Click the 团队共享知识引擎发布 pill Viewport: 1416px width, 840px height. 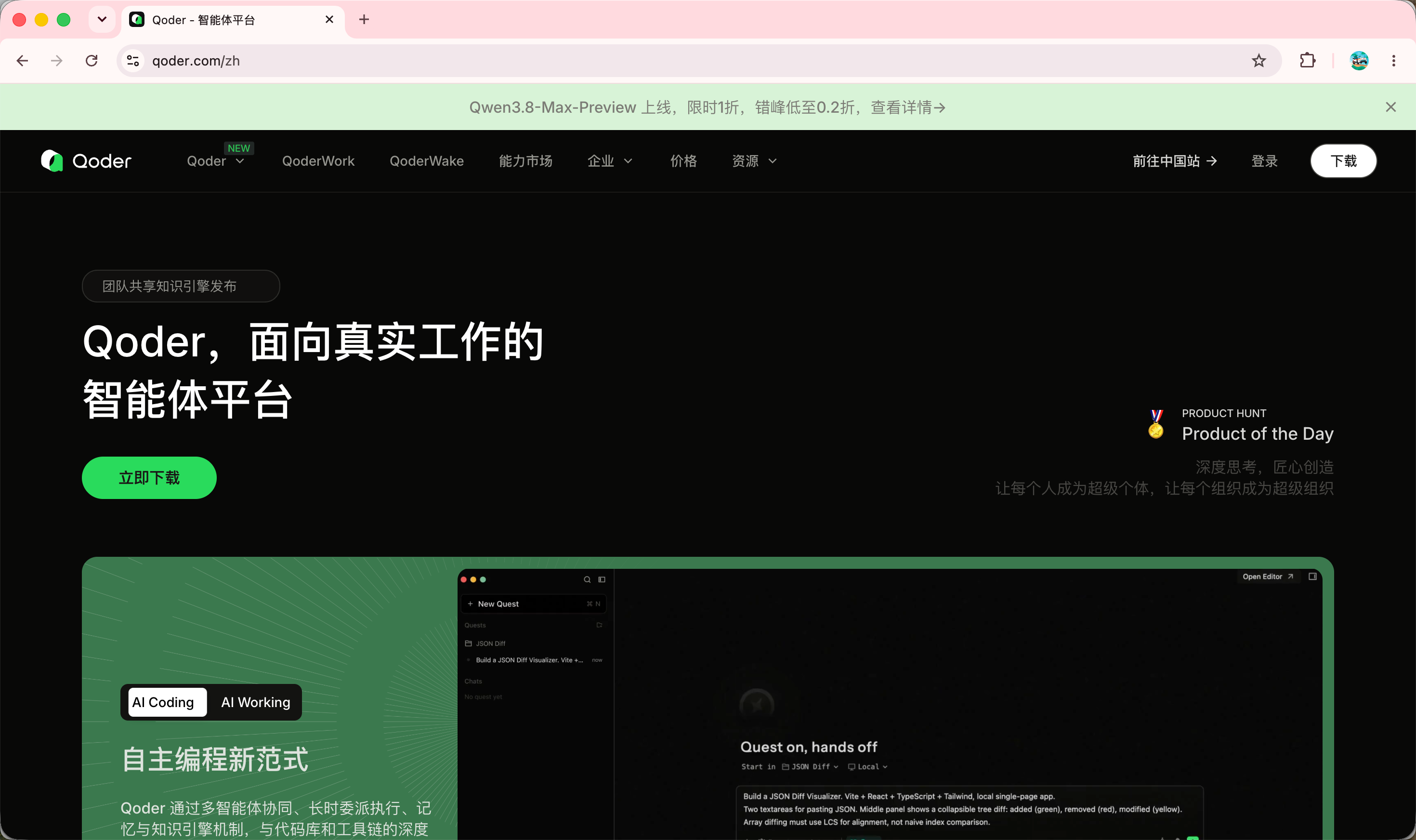181,287
